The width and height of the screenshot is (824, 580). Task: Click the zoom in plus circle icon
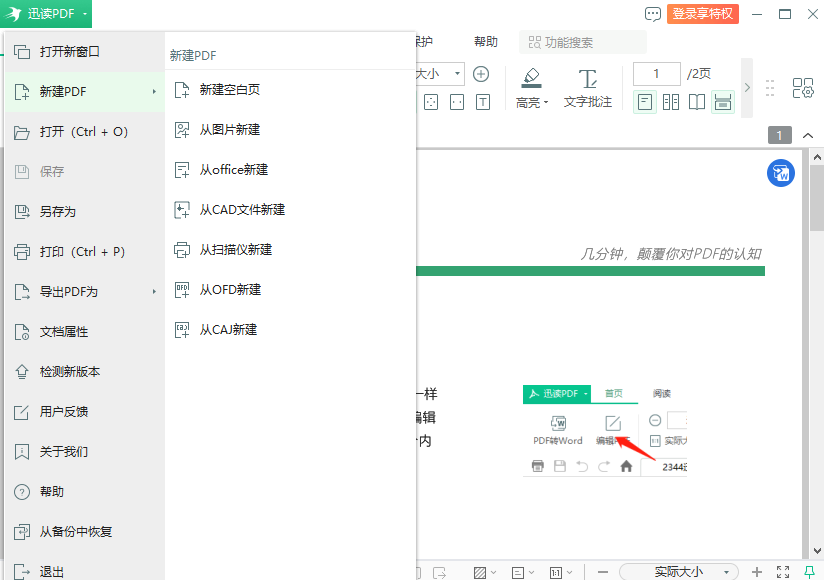coord(481,74)
